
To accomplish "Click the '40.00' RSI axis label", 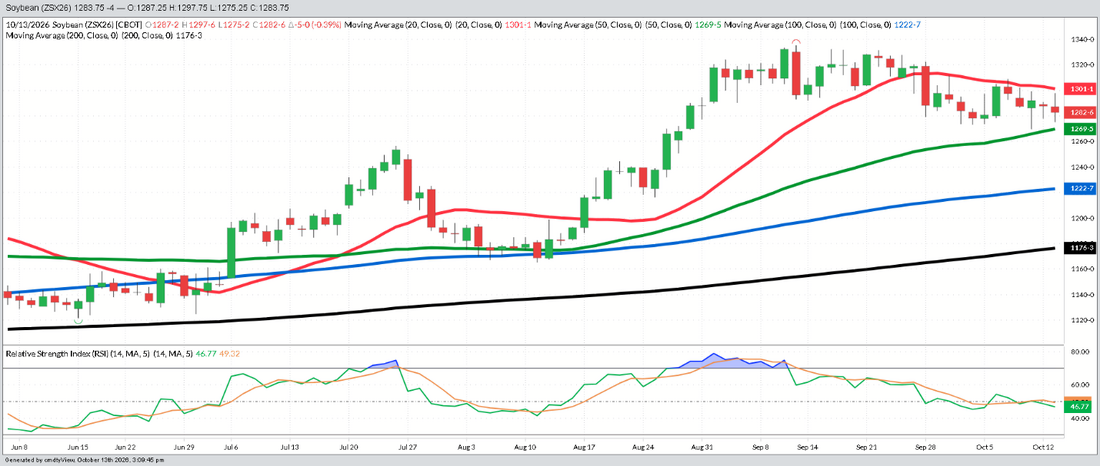I will pyautogui.click(x=1082, y=418).
